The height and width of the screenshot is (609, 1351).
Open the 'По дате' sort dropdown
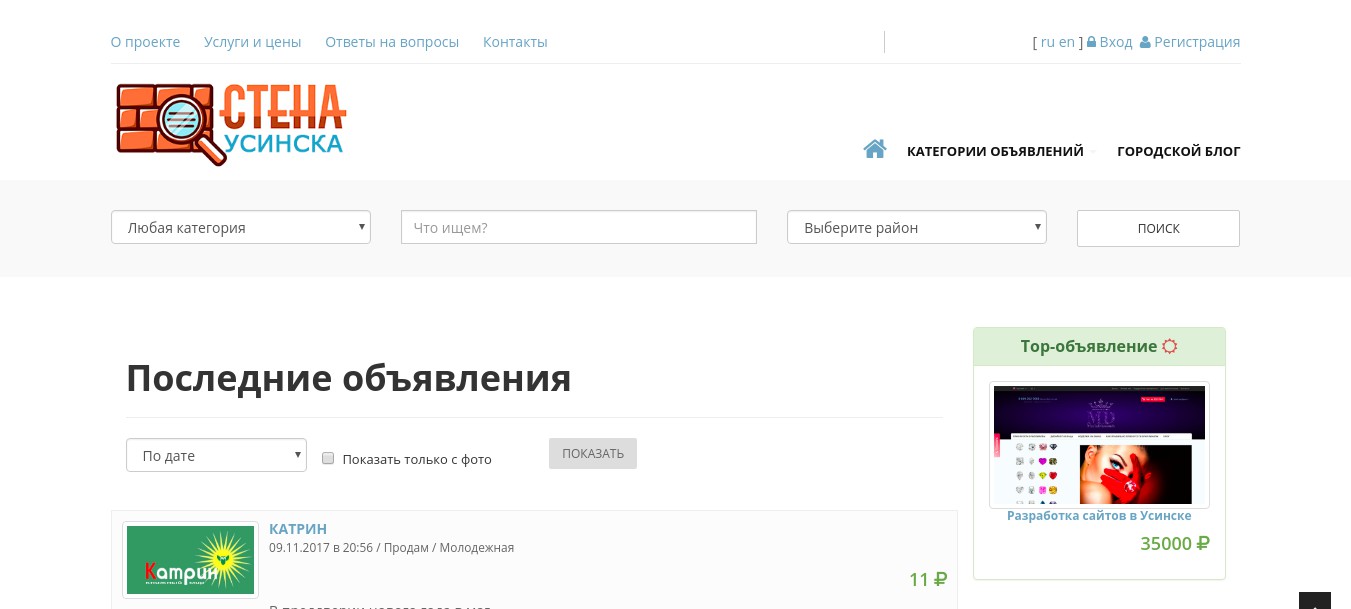[x=216, y=455]
